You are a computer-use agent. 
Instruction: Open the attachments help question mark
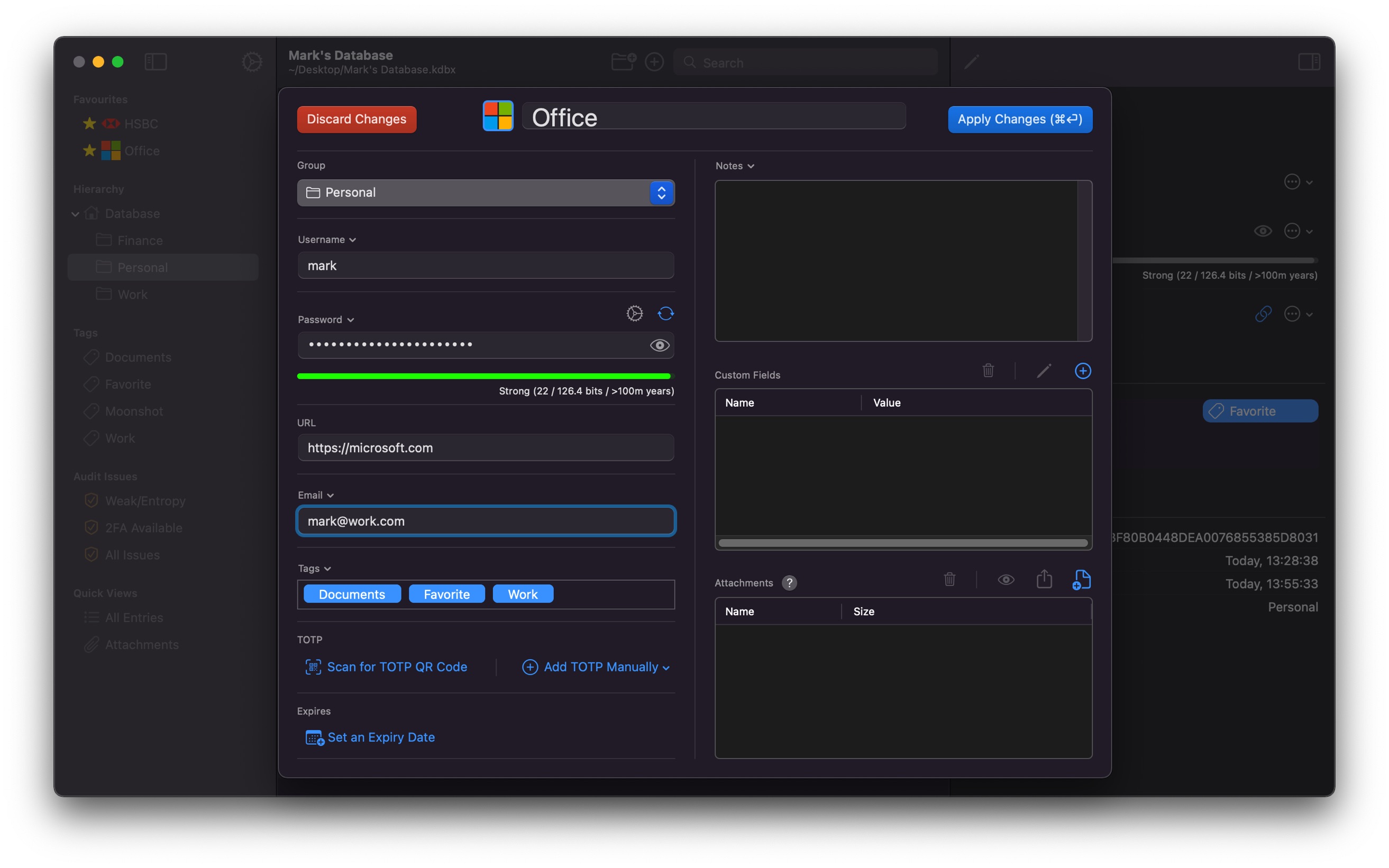[x=789, y=583]
